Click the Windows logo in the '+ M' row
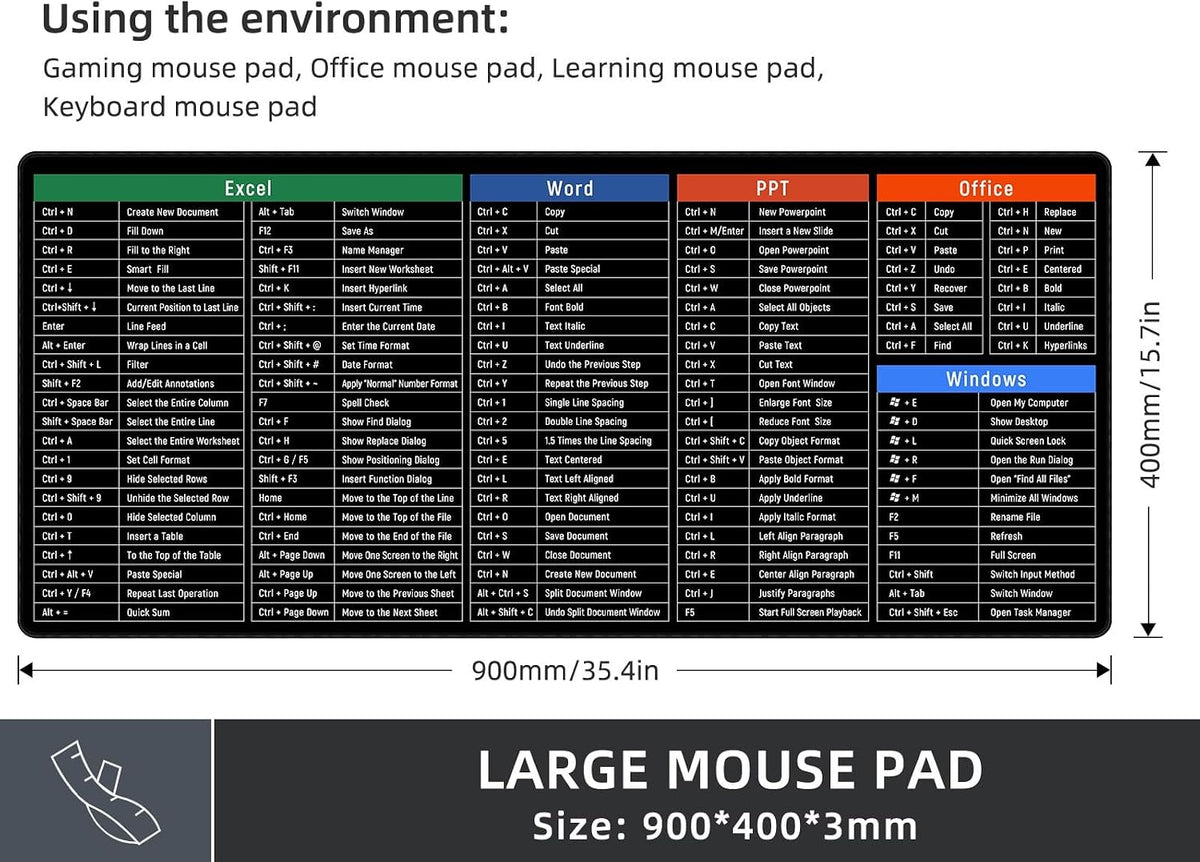1200x862 pixels. (895, 498)
